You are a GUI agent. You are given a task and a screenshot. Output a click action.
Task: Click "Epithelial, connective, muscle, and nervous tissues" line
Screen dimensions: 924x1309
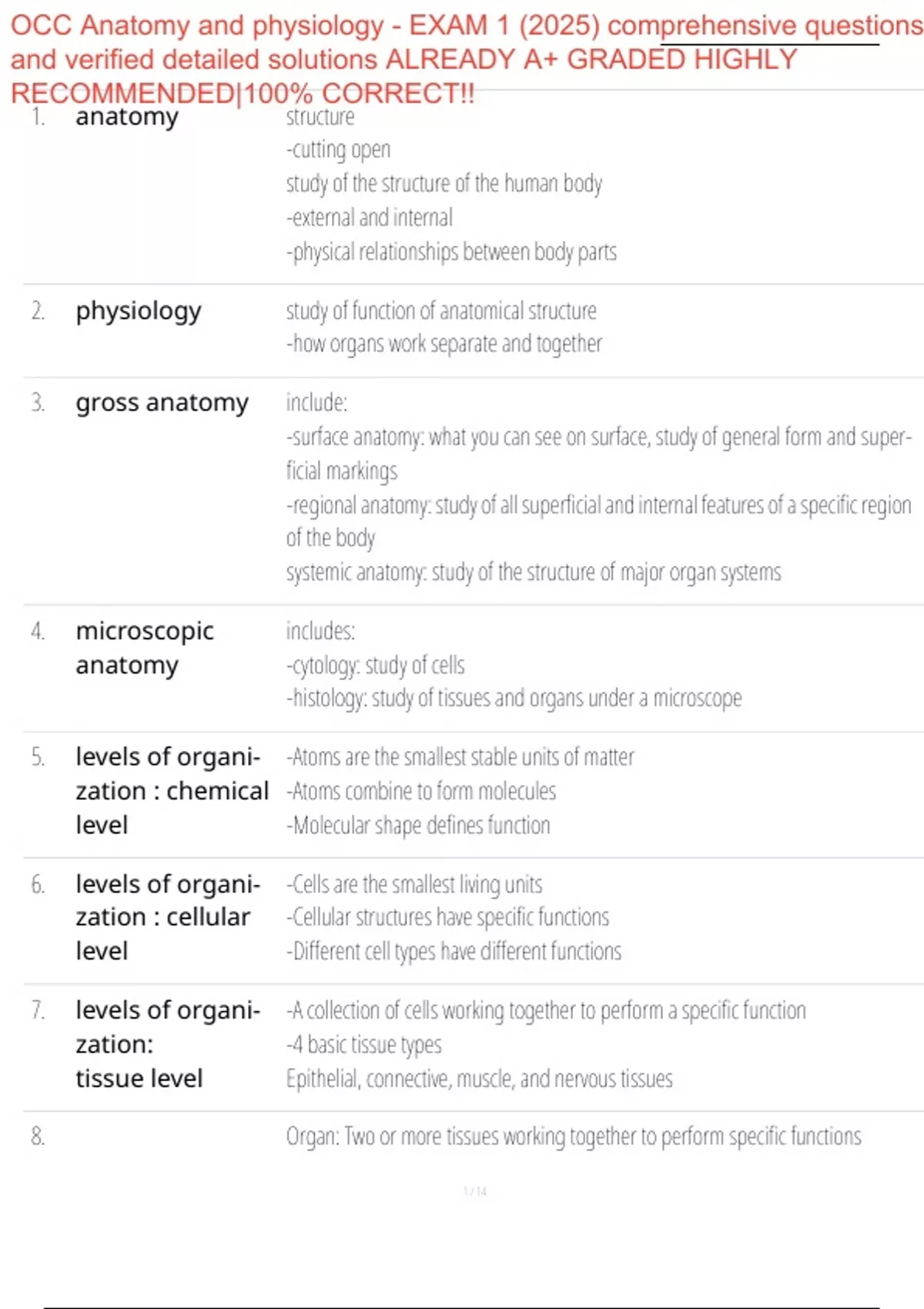click(x=479, y=1079)
